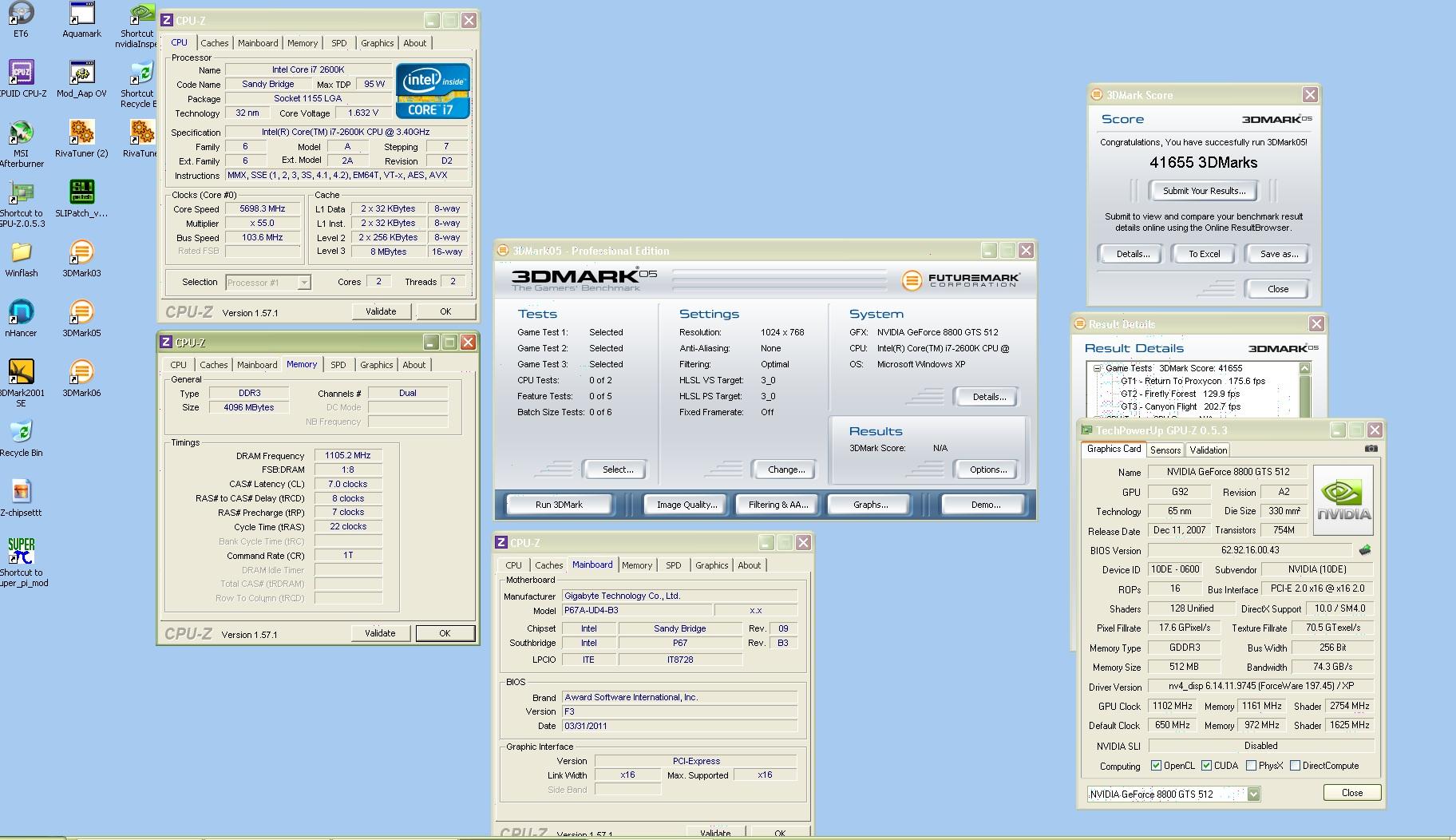1456x840 pixels.
Task: Click the To Excel button
Action: tap(1204, 254)
